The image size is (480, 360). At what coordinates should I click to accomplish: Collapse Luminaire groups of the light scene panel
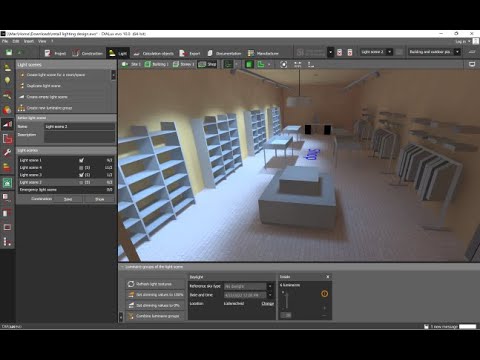click(122, 267)
